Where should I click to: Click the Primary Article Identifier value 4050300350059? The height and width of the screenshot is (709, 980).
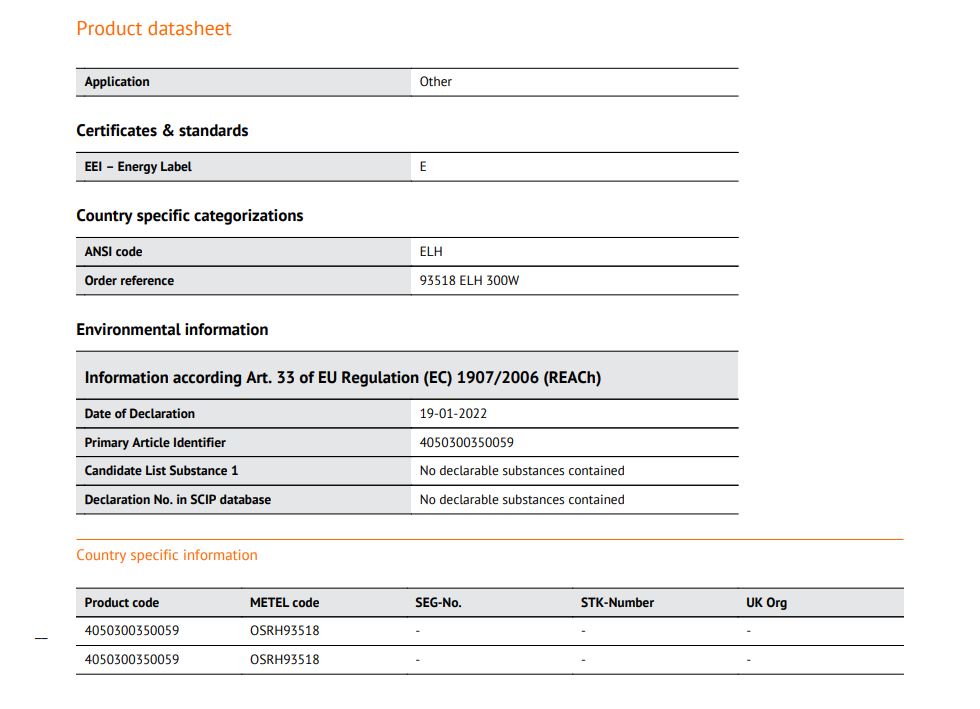point(467,443)
